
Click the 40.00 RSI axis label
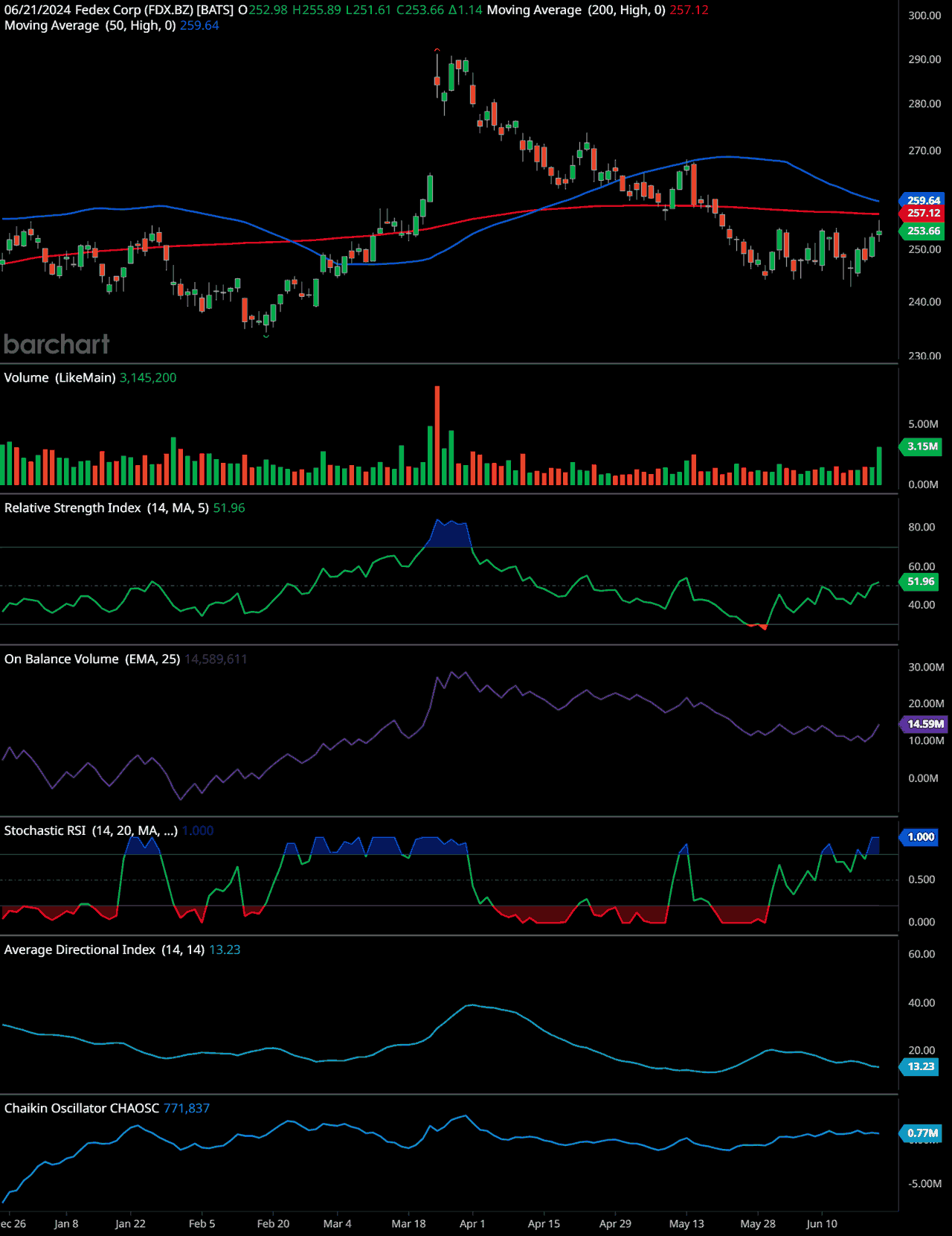pos(922,605)
